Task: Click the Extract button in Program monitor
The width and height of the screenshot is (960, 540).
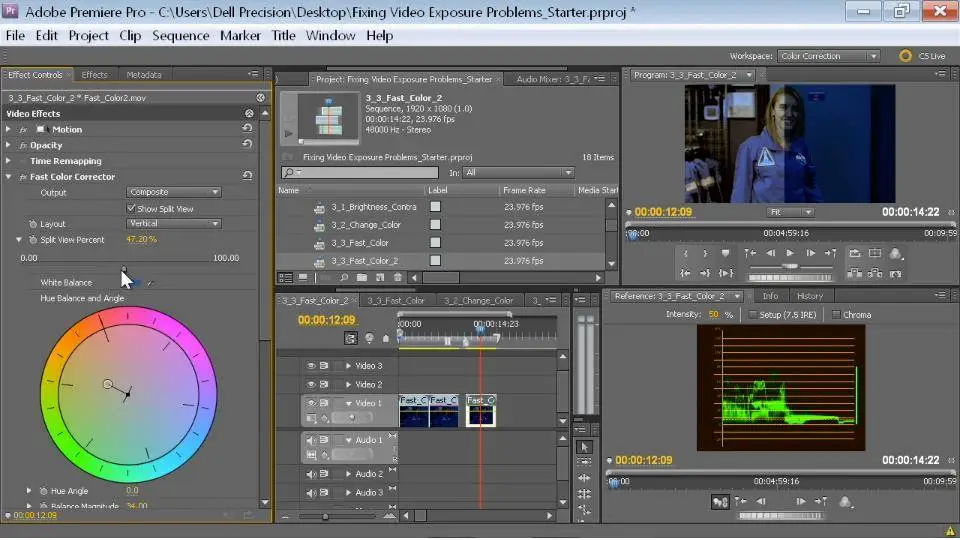Action: [x=874, y=273]
